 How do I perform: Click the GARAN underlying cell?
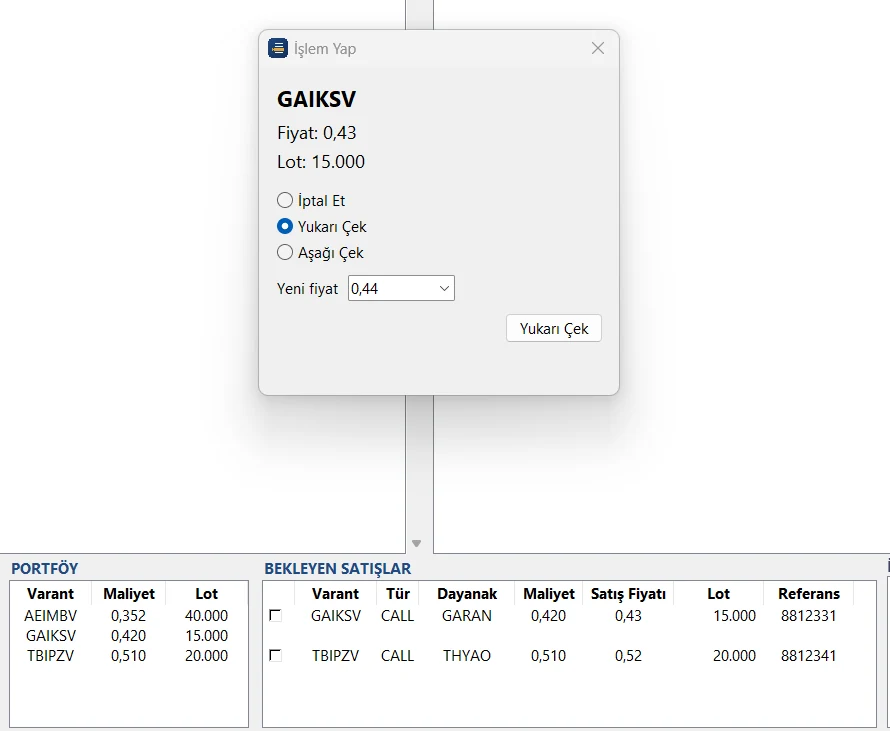467,616
